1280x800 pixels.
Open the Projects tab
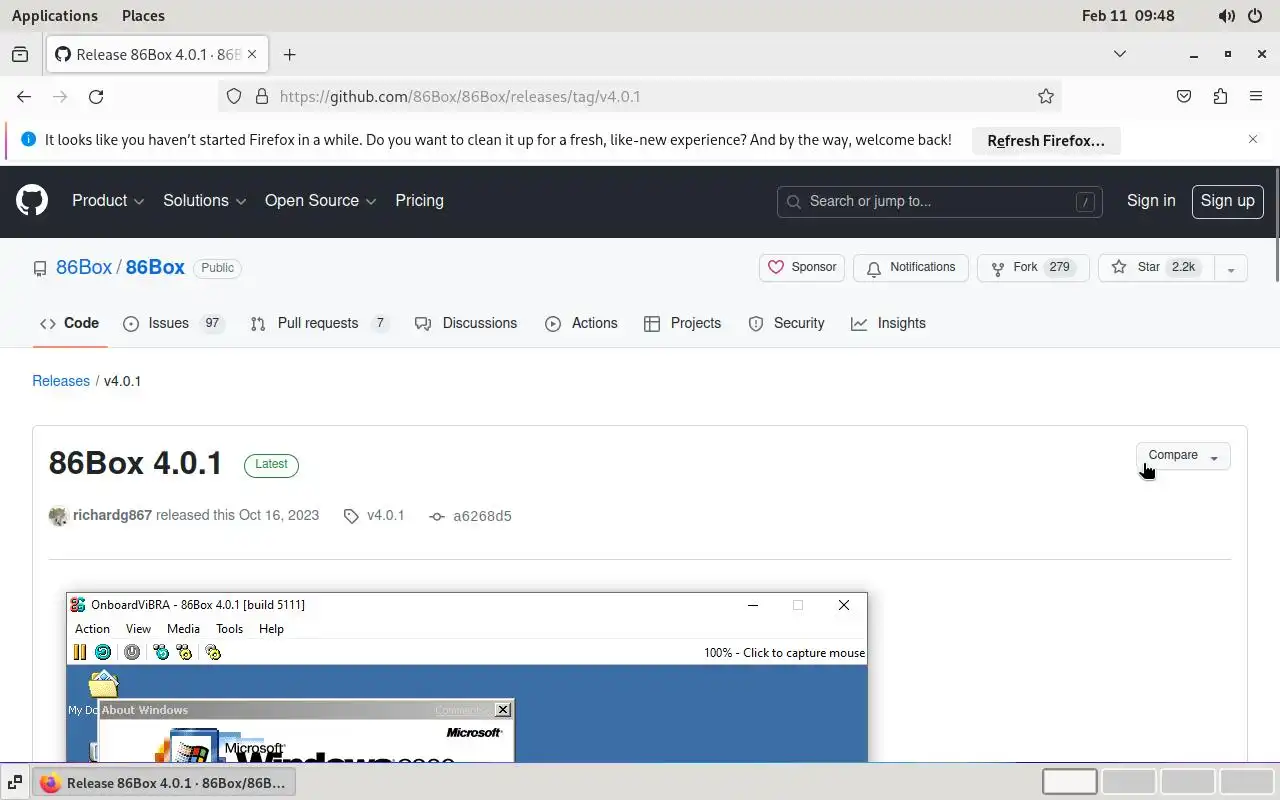click(682, 323)
